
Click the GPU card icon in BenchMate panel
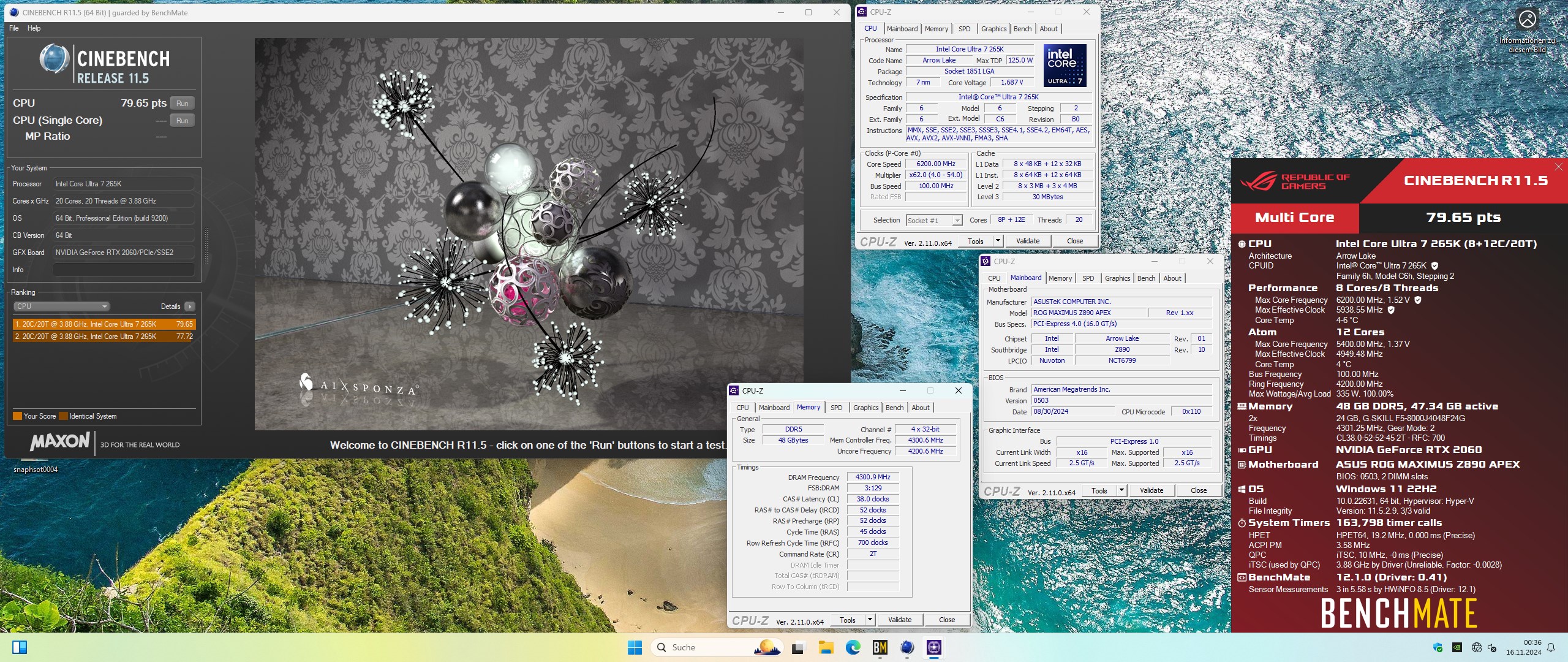(1242, 450)
